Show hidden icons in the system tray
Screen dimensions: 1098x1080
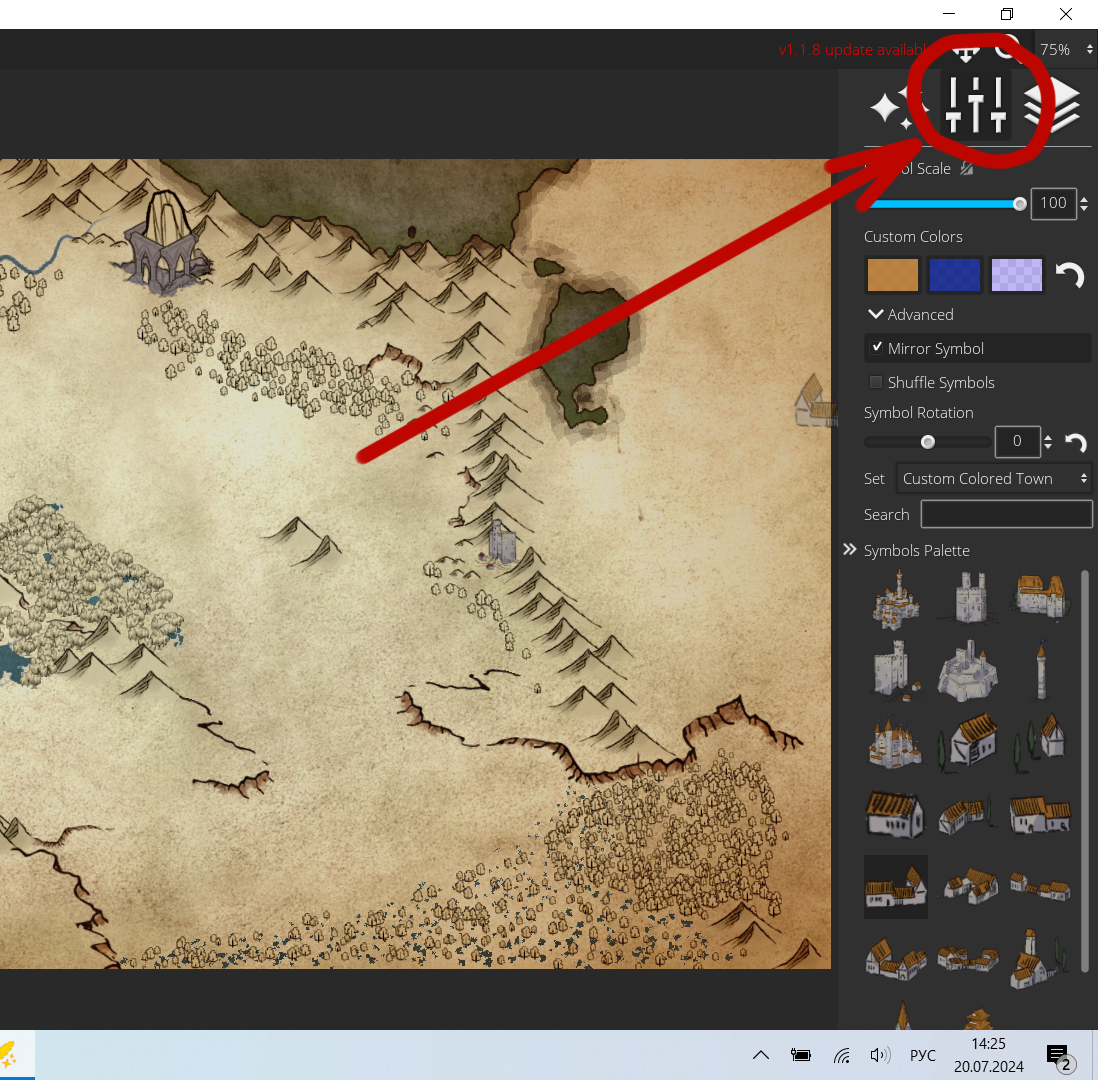pos(761,1055)
